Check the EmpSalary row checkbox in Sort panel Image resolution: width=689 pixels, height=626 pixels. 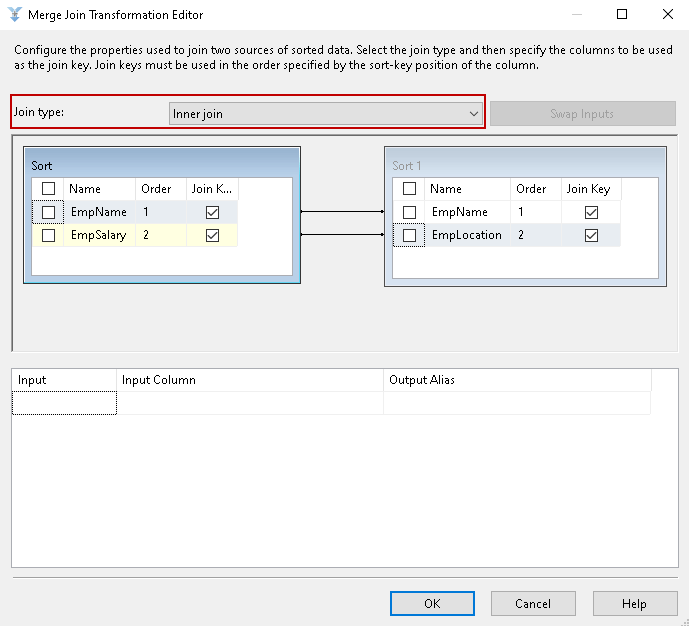coord(48,235)
